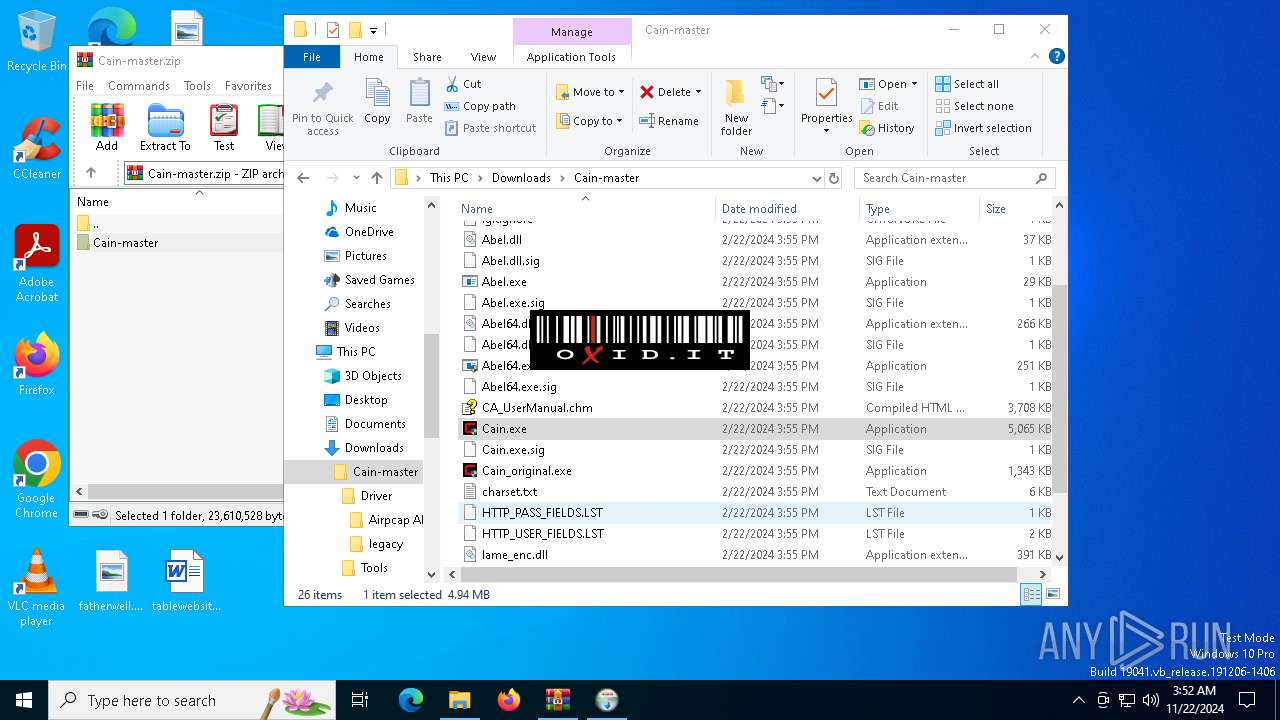Click Select all in ribbon
The height and width of the screenshot is (720, 1280).
[x=966, y=84]
